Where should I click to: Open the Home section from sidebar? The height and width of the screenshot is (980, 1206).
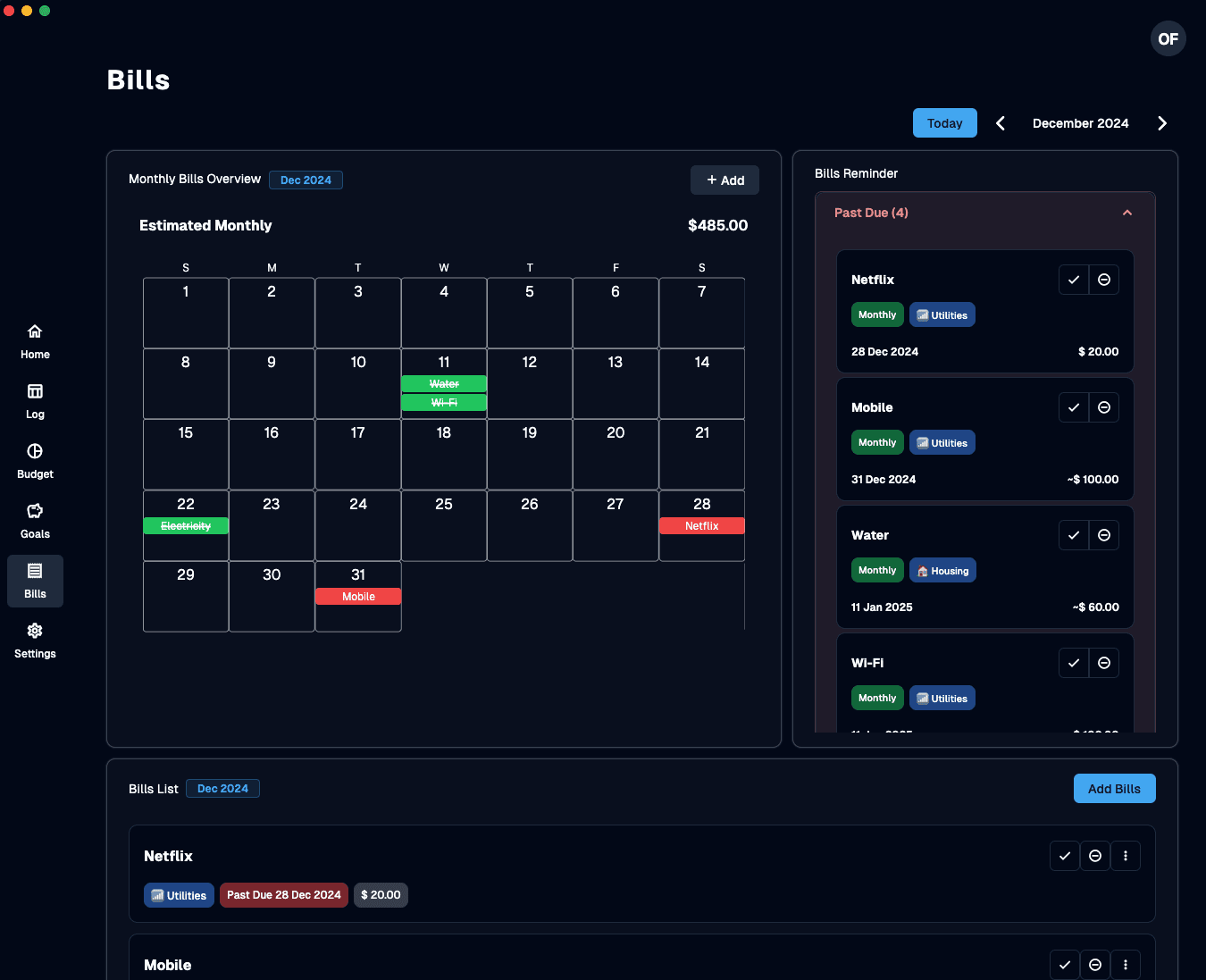(x=34, y=339)
